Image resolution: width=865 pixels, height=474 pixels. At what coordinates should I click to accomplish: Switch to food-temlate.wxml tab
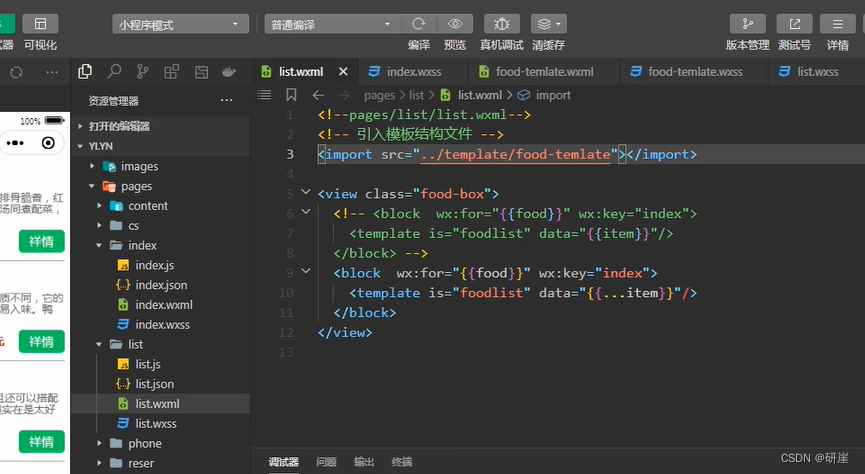tap(544, 72)
